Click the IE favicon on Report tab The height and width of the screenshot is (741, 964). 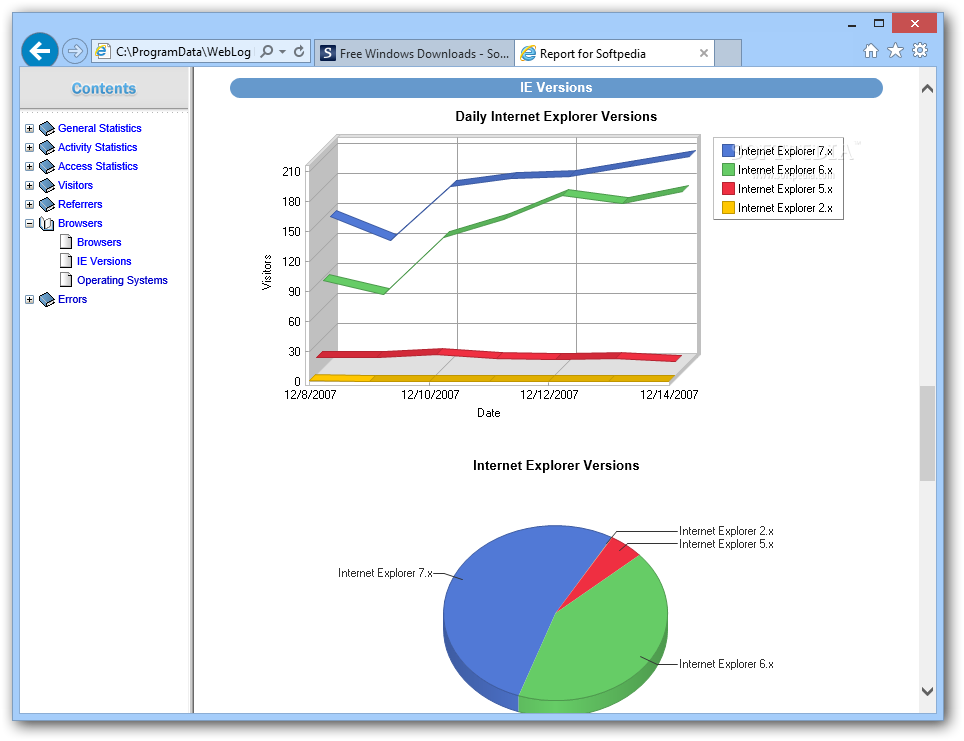coord(528,53)
